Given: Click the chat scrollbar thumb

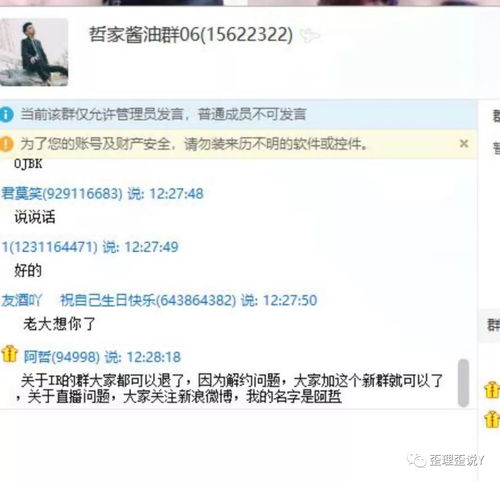Looking at the screenshot, I should point(463,383).
